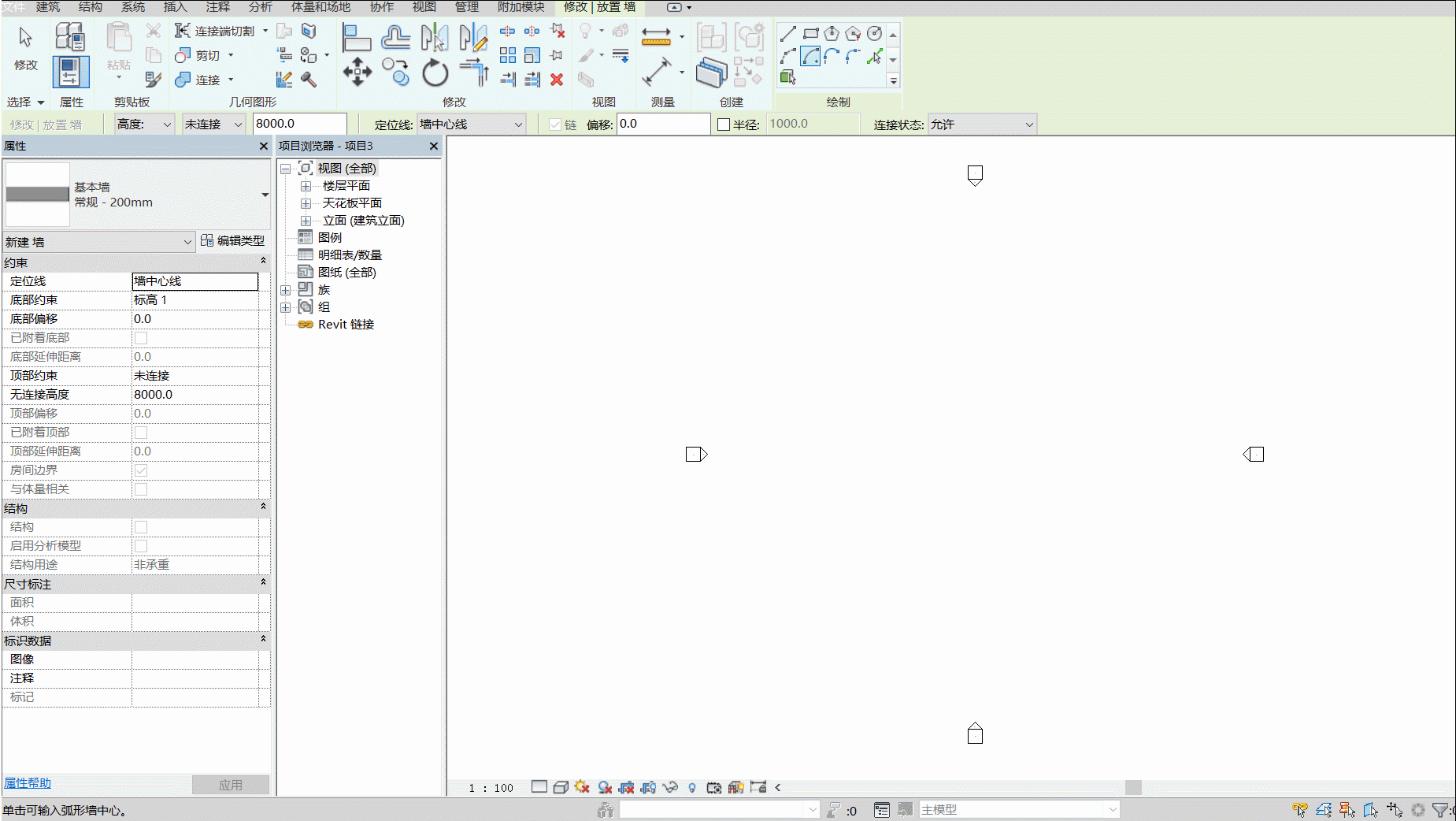Click the Trim/Extend to Corner tool
Viewport: 1456px width, 821px height.
[x=473, y=72]
